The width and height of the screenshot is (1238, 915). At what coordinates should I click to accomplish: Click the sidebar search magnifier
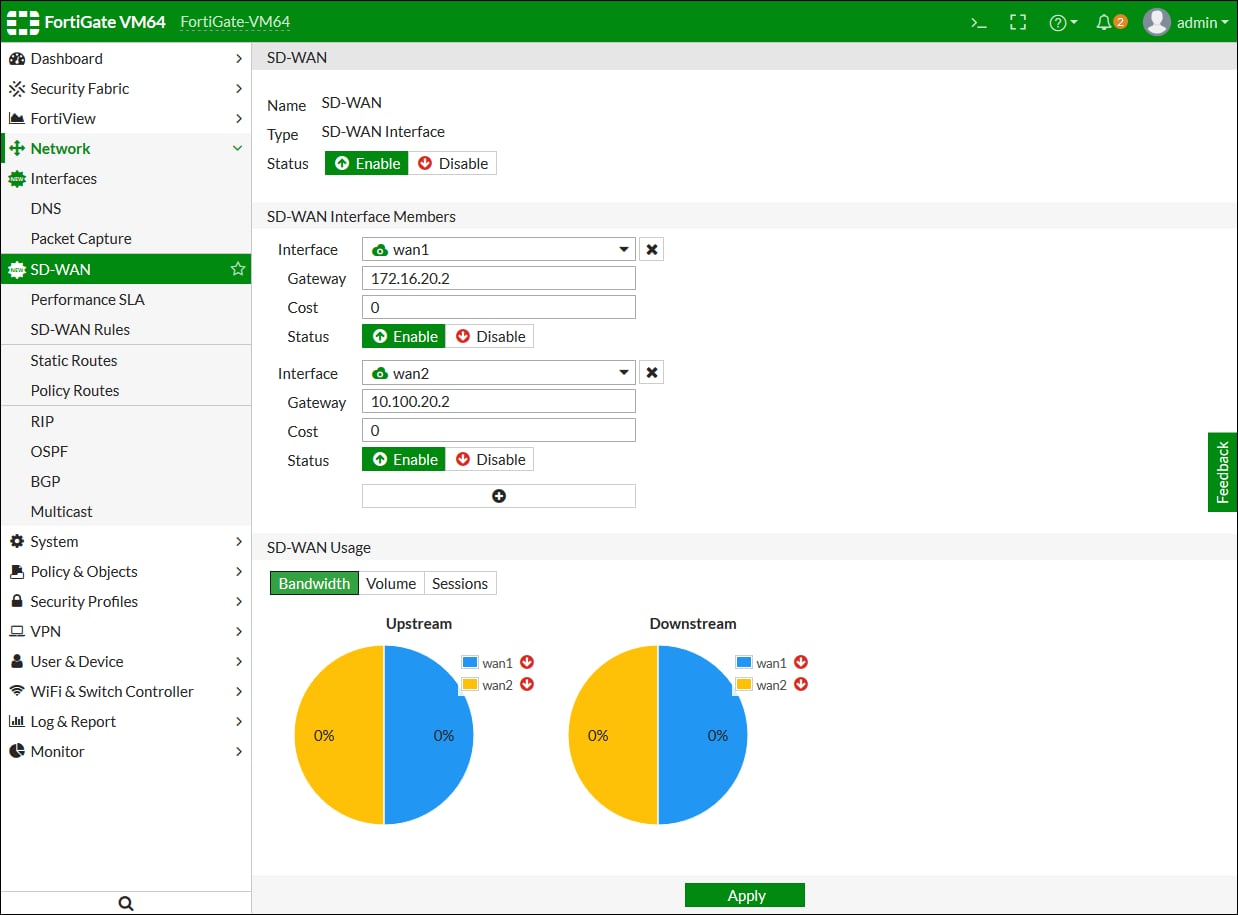pyautogui.click(x=126, y=903)
